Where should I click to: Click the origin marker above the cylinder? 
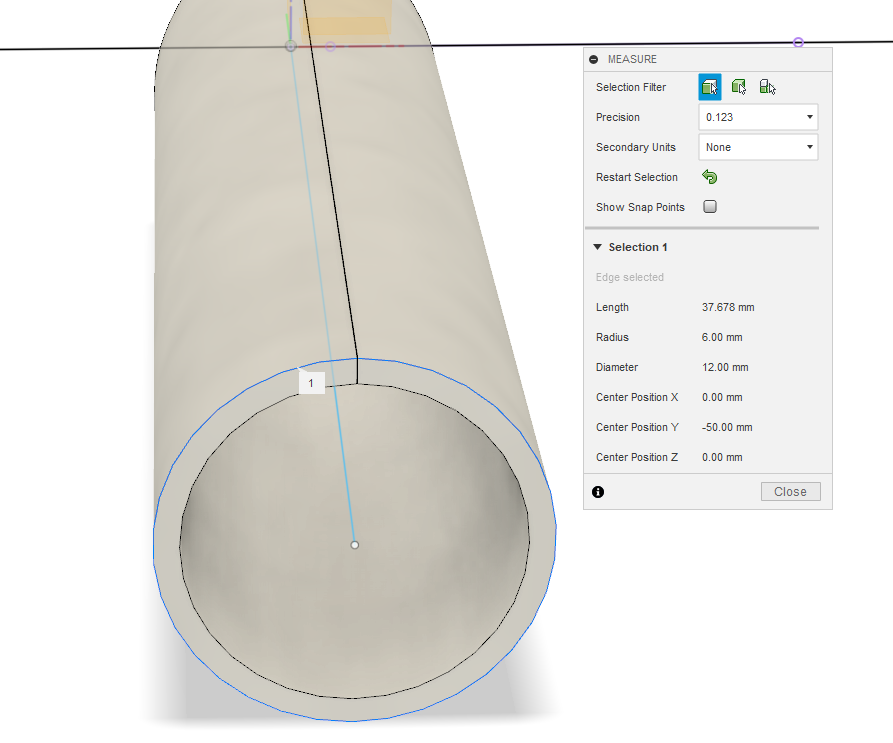tap(290, 45)
